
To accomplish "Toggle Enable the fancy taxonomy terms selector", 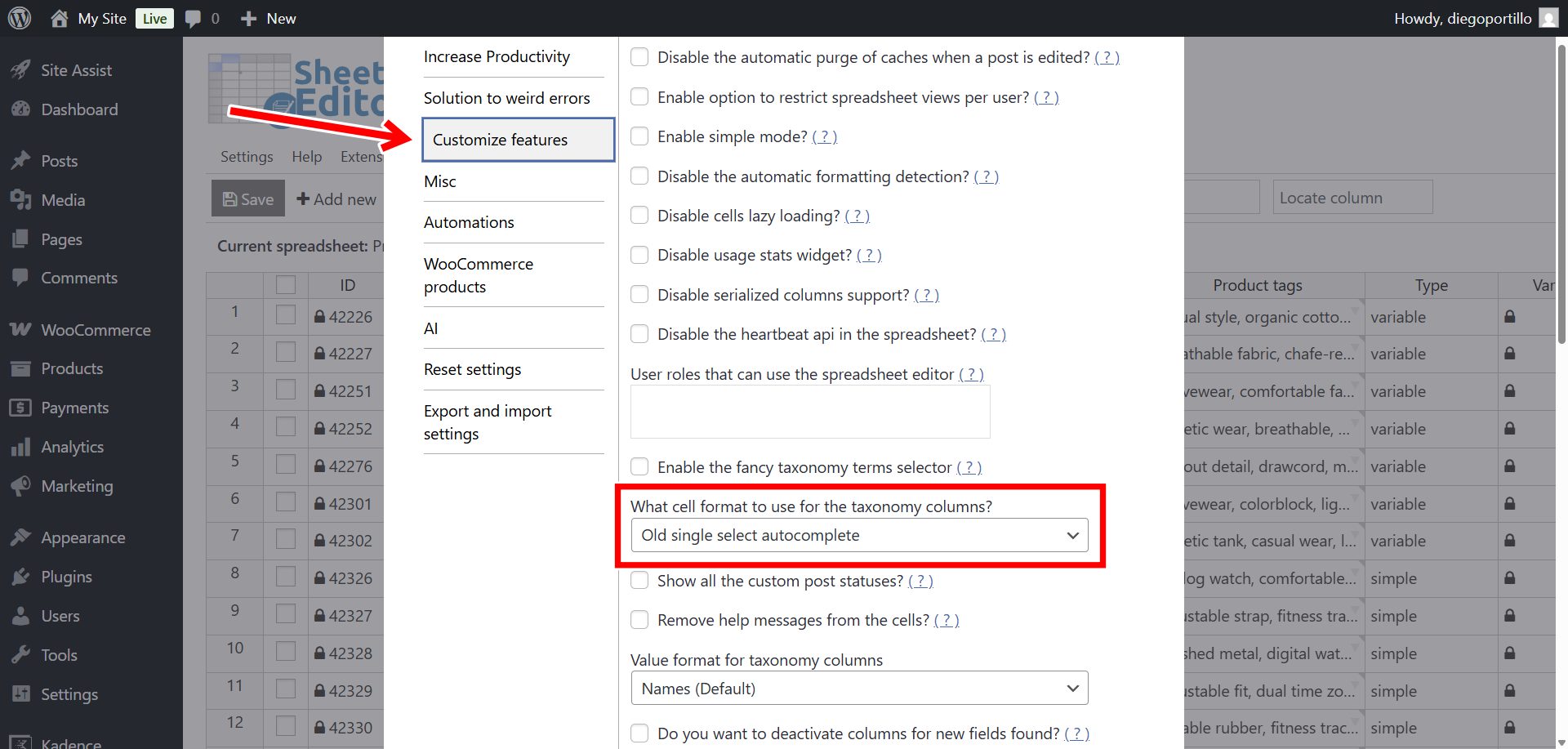I will [x=639, y=467].
